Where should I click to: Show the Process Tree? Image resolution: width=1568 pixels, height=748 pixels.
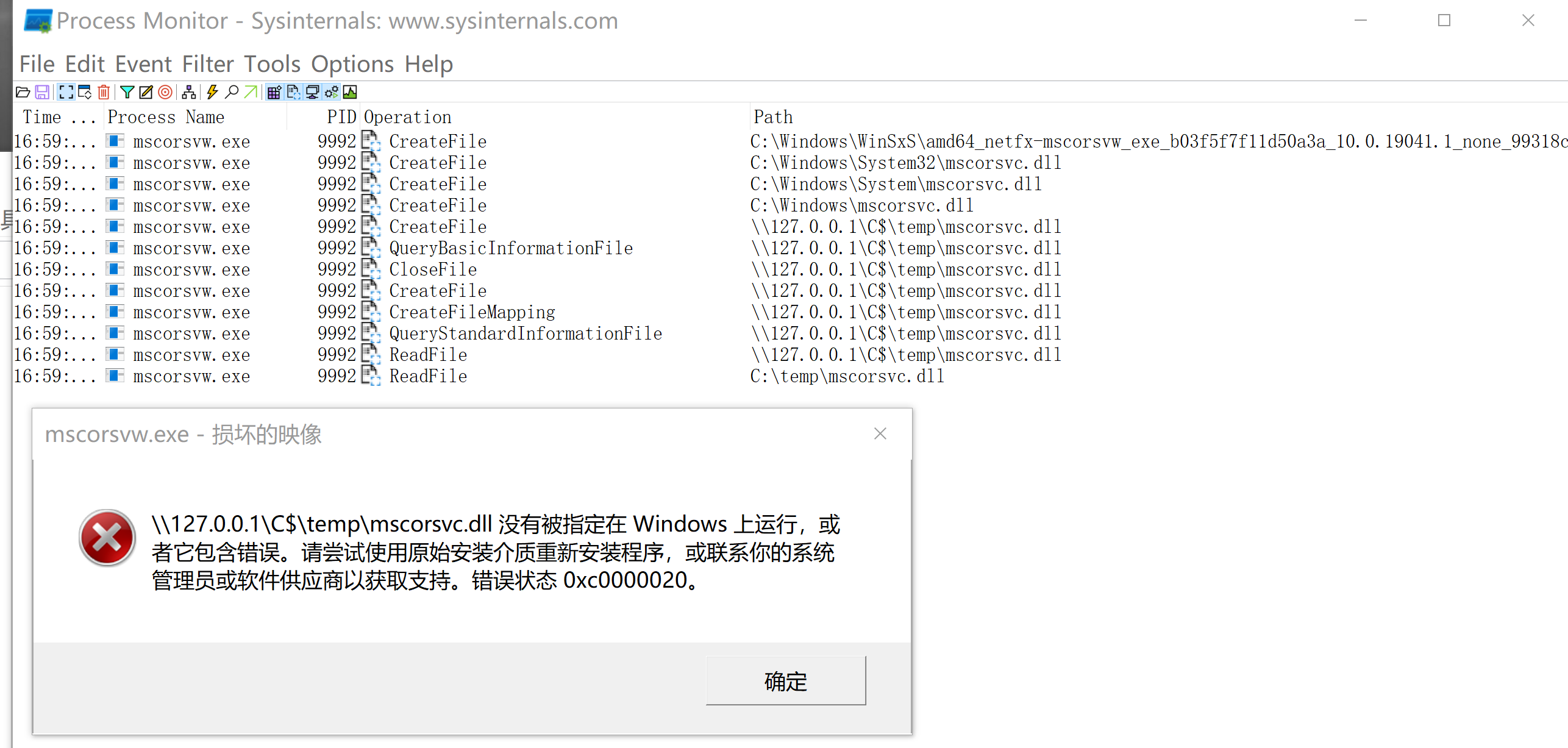[189, 92]
